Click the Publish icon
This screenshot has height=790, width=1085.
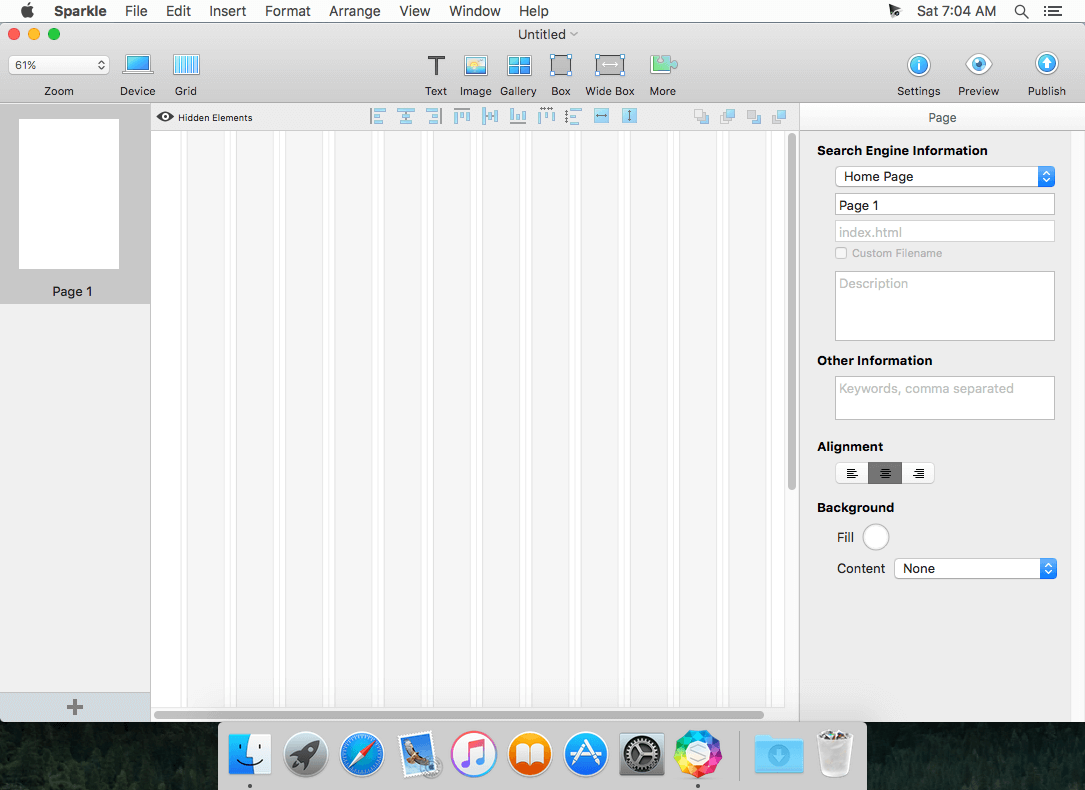(1046, 65)
